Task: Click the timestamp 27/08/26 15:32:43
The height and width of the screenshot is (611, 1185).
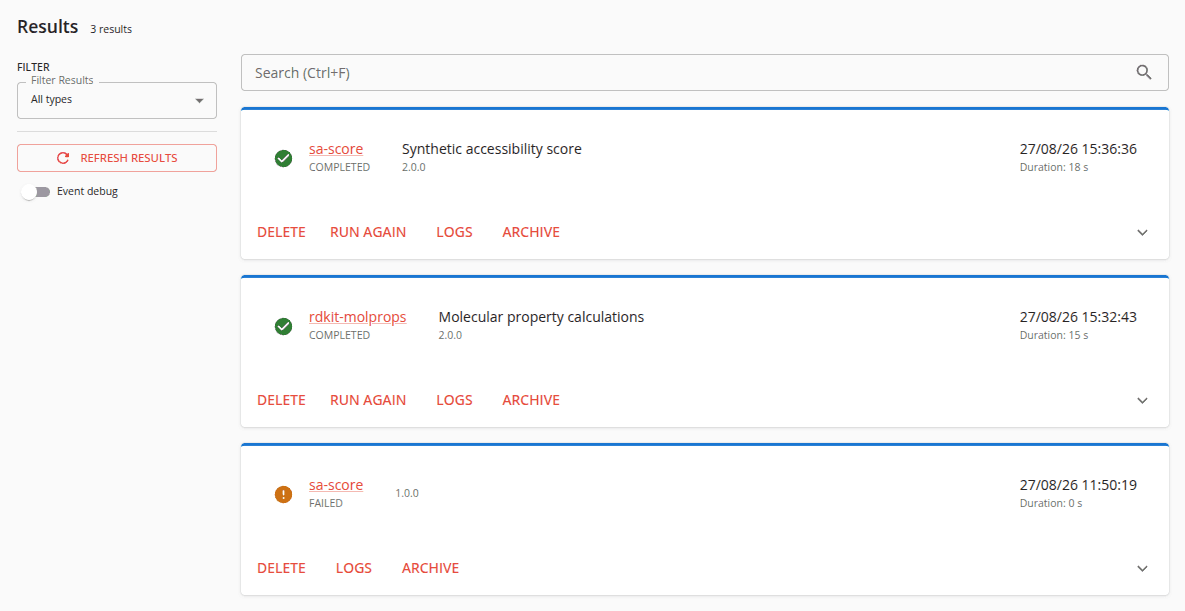Action: click(x=1078, y=317)
